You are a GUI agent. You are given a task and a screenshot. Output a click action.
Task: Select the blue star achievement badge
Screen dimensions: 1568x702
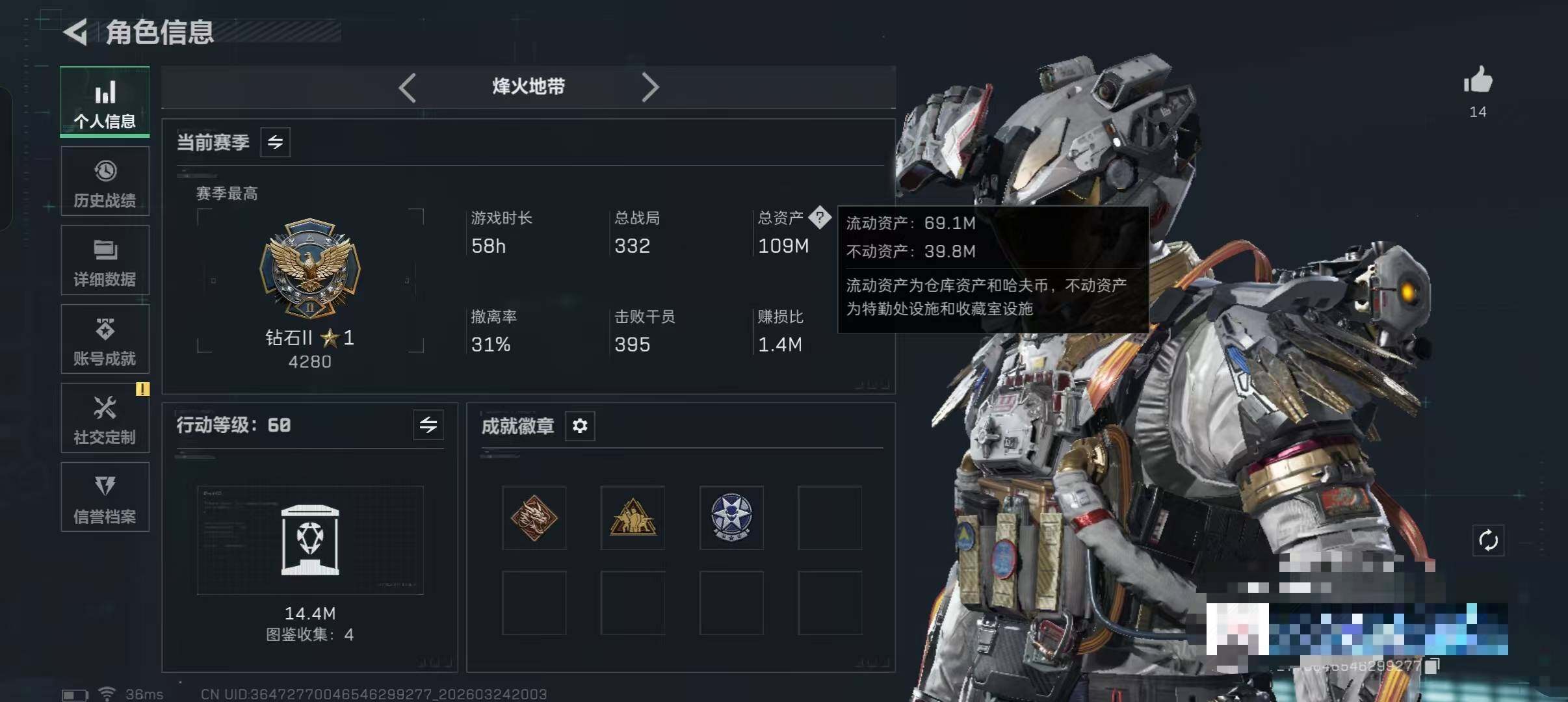point(731,518)
